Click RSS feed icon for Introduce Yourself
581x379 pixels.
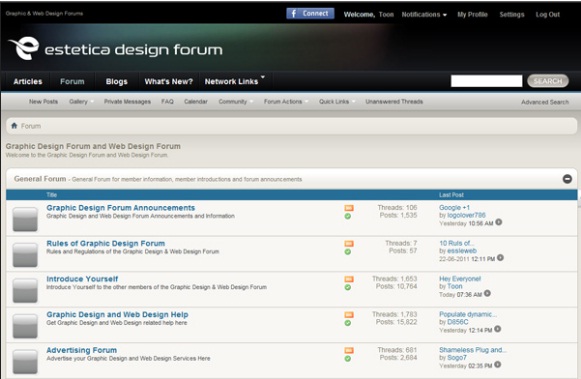click(349, 279)
